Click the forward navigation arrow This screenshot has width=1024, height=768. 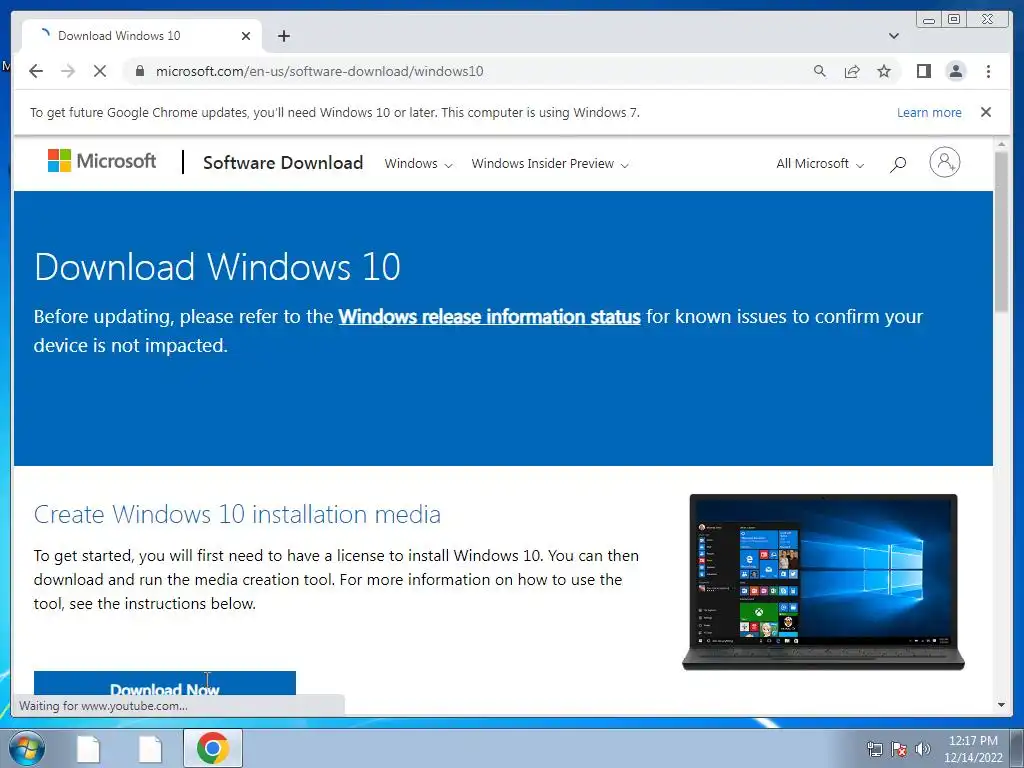(68, 71)
